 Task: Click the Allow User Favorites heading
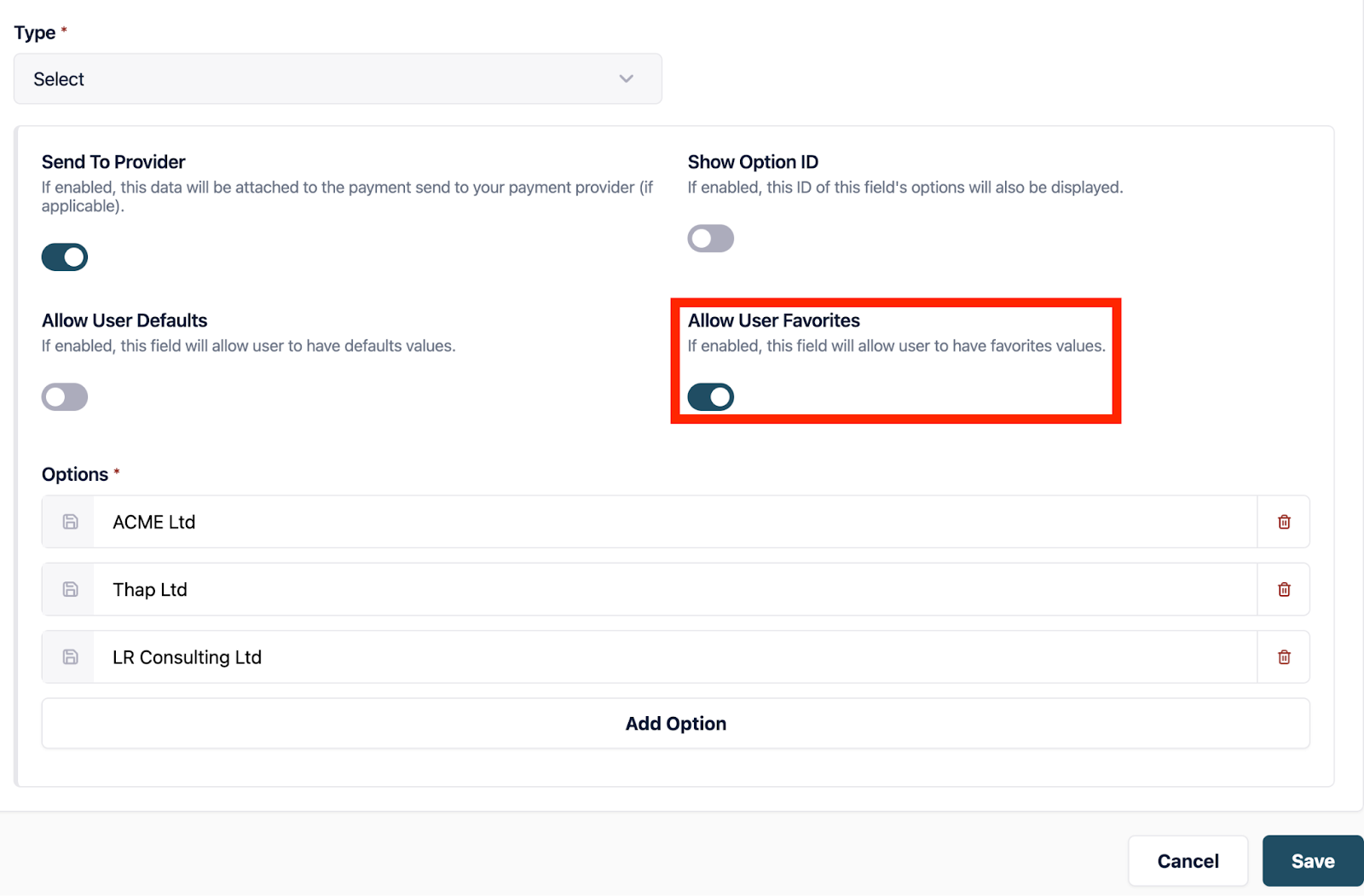click(x=773, y=321)
